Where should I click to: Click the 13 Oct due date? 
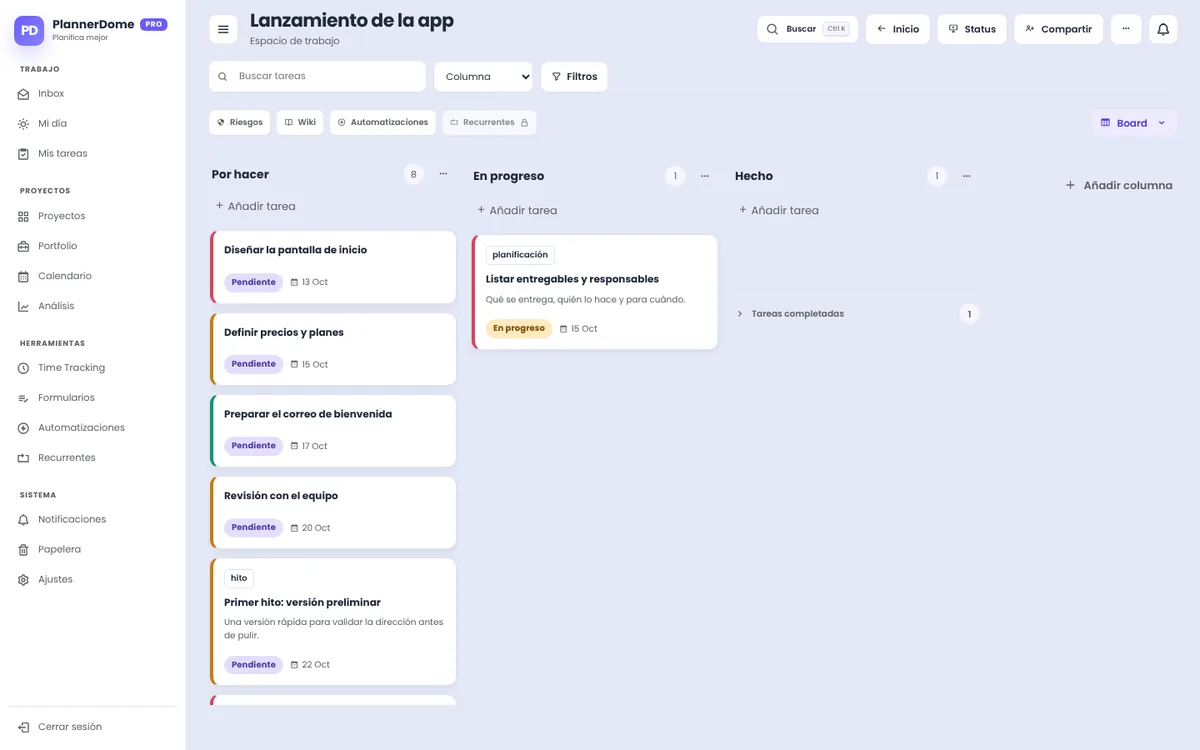(309, 282)
